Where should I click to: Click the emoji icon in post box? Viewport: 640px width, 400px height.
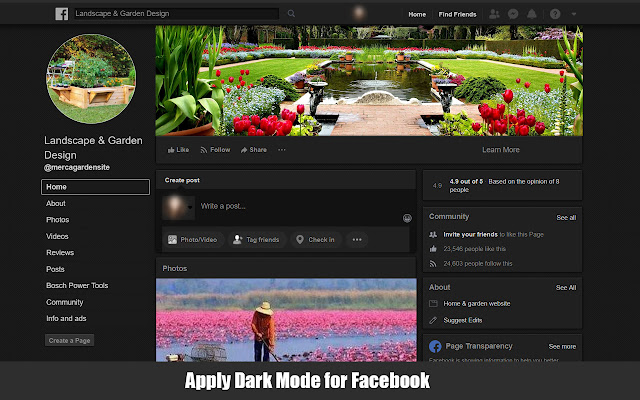tap(408, 217)
